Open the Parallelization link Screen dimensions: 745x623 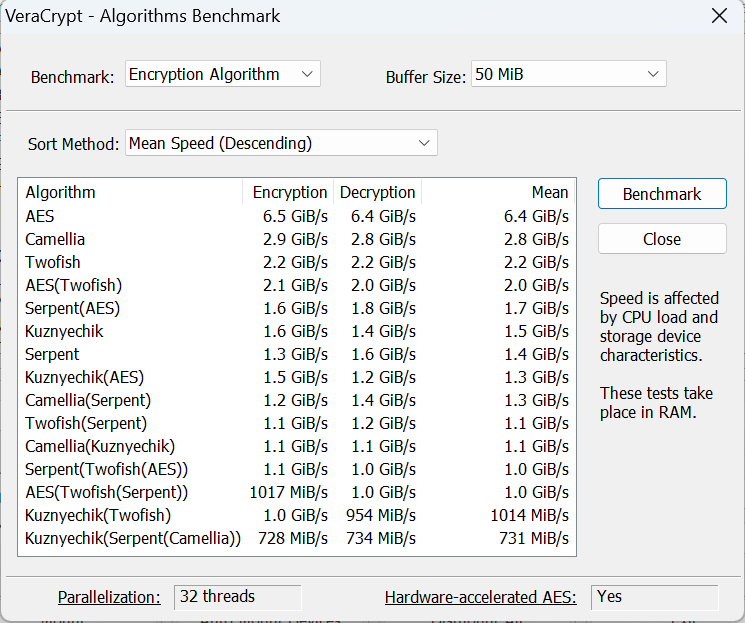click(109, 597)
